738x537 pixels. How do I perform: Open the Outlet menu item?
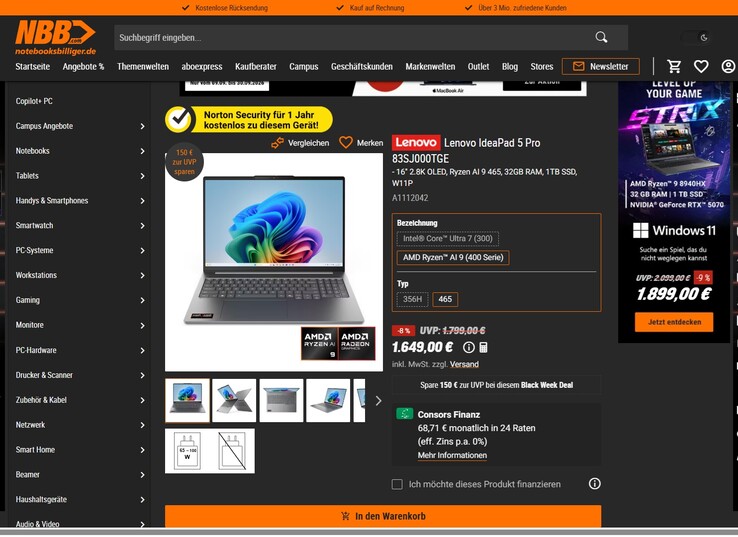tap(478, 66)
